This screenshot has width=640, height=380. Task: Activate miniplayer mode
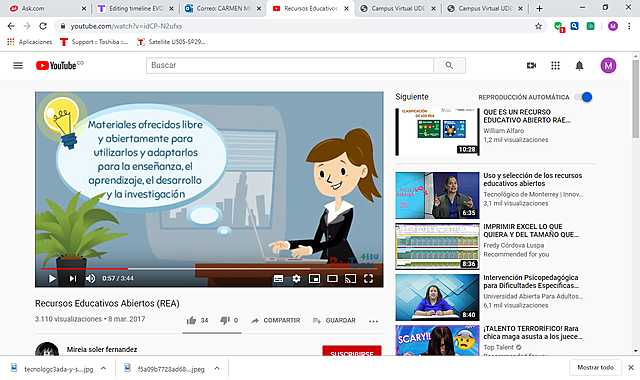click(x=314, y=278)
